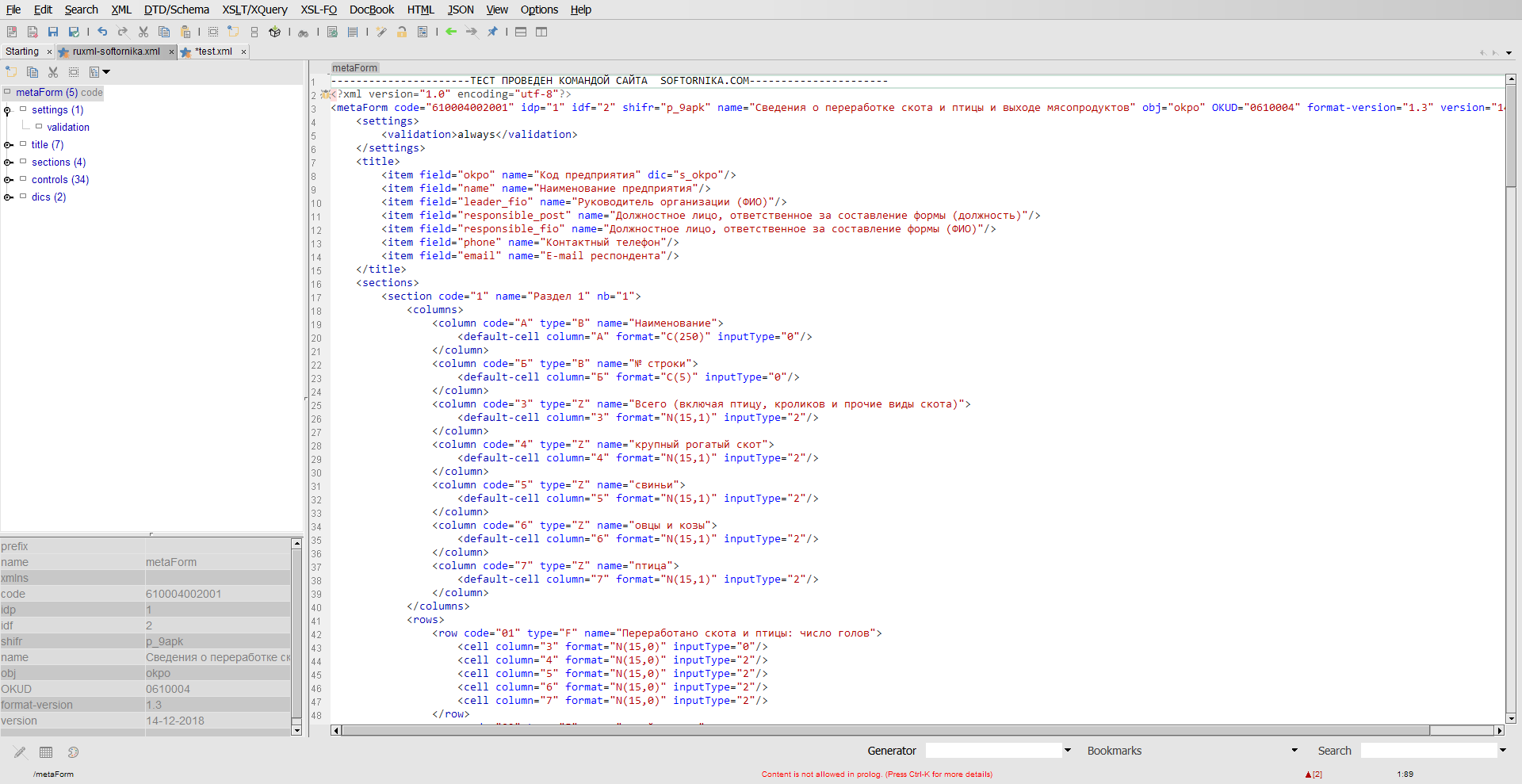The width and height of the screenshot is (1522, 784).
Task: Click the orange padlock icon in toolbar
Action: [x=402, y=32]
